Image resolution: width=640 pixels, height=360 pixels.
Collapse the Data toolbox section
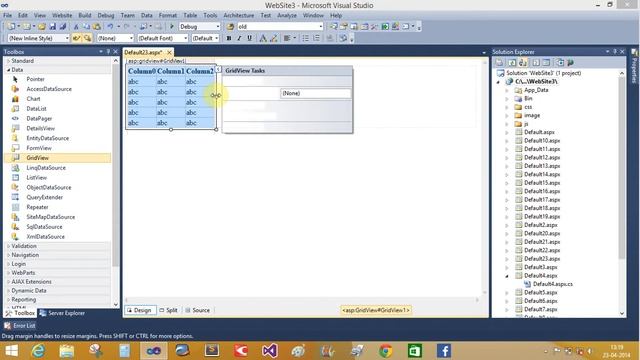[x=9, y=70]
